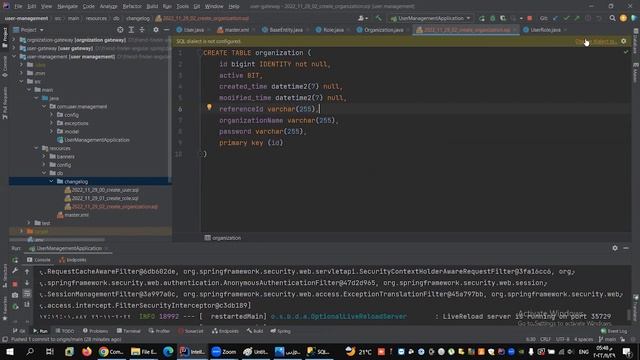
Task: Open the Profiler tool window button
Action: click(159, 331)
